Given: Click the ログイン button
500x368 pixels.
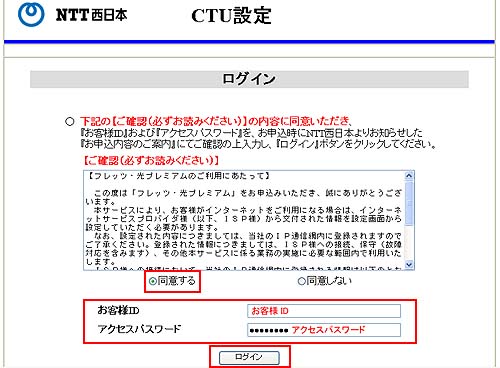Looking at the screenshot, I should 249,357.
